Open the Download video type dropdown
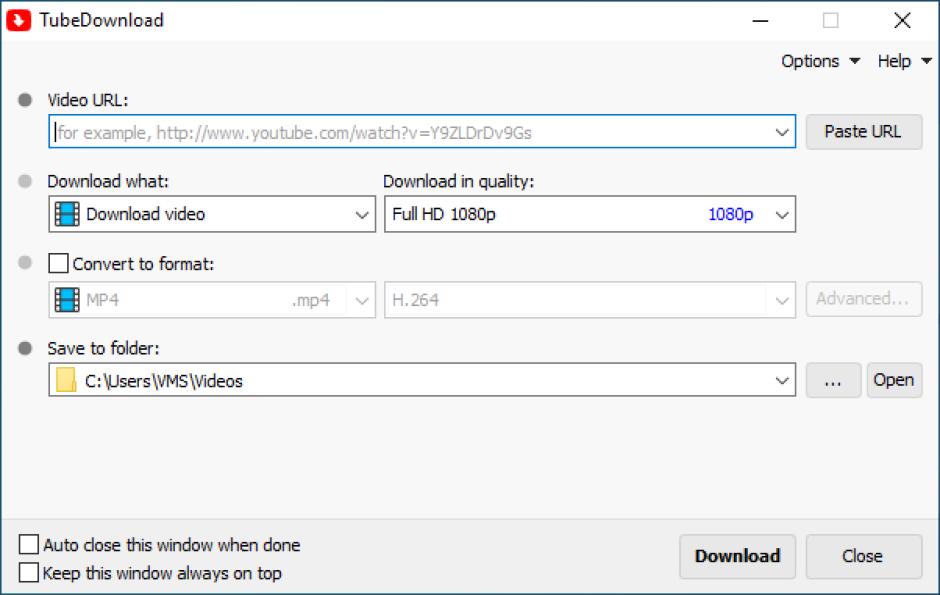The image size is (940, 595). click(212, 214)
